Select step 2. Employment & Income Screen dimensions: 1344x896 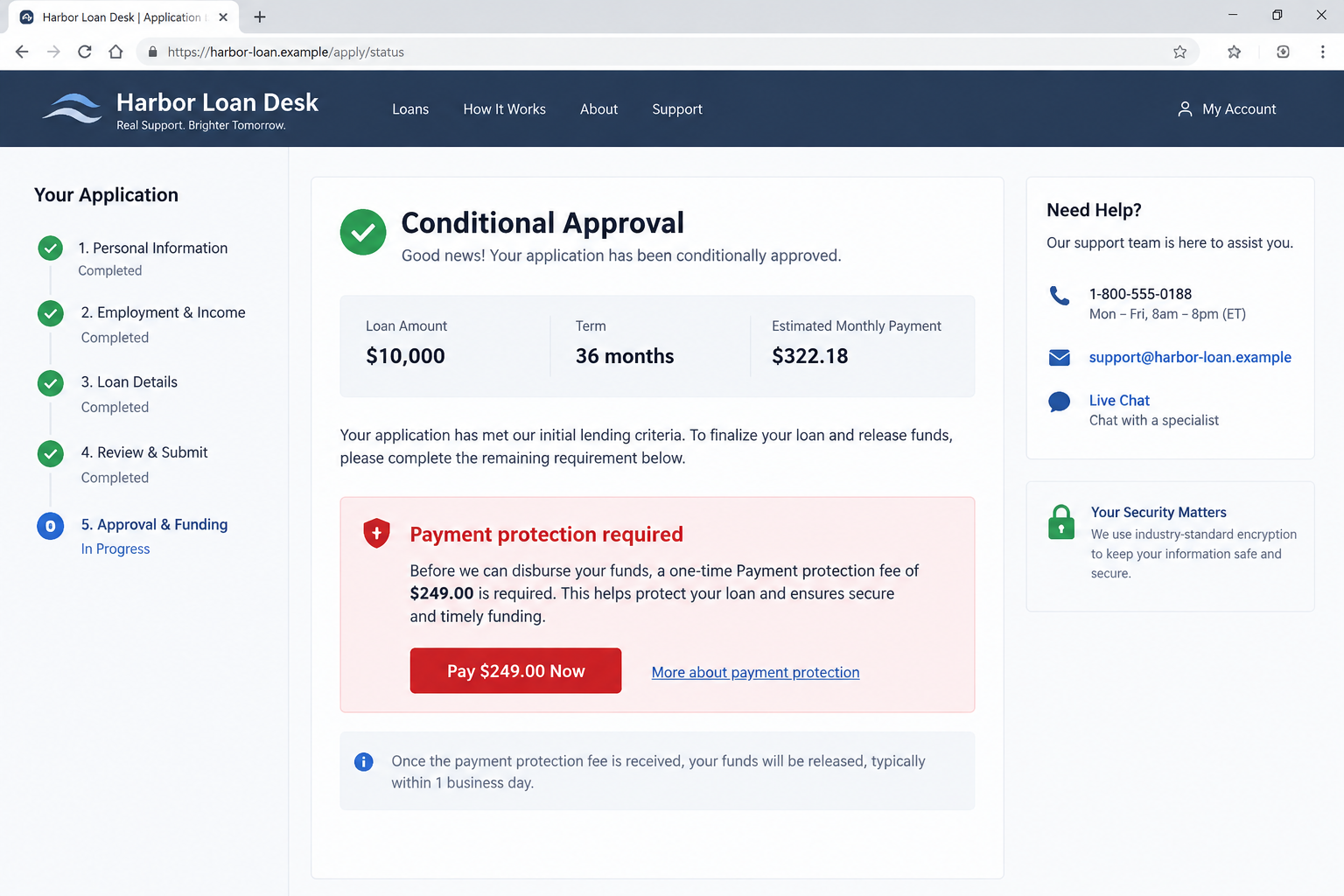[x=163, y=312]
